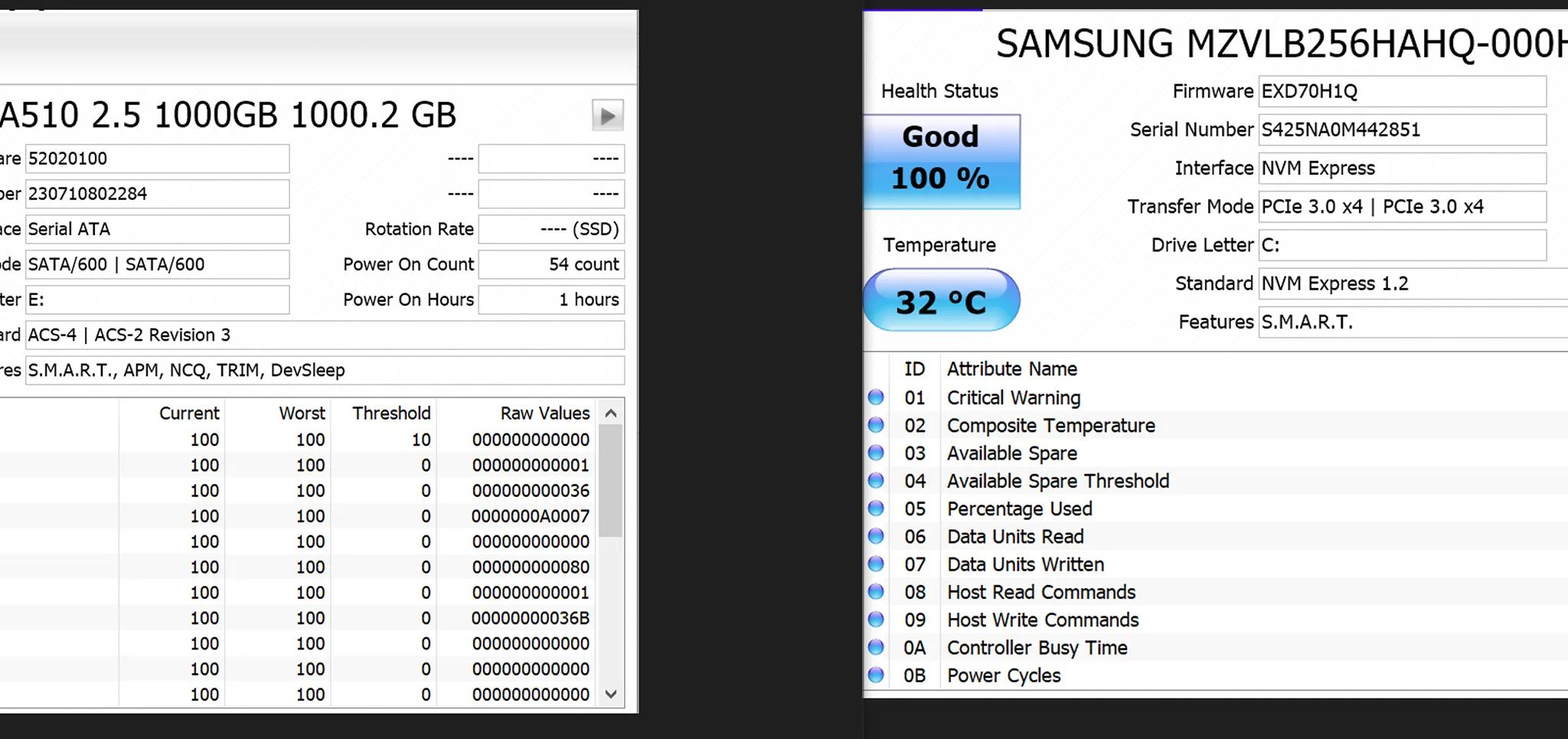This screenshot has height=739, width=1568.
Task: Select the Power Cycles attribute name
Action: pos(1004,675)
